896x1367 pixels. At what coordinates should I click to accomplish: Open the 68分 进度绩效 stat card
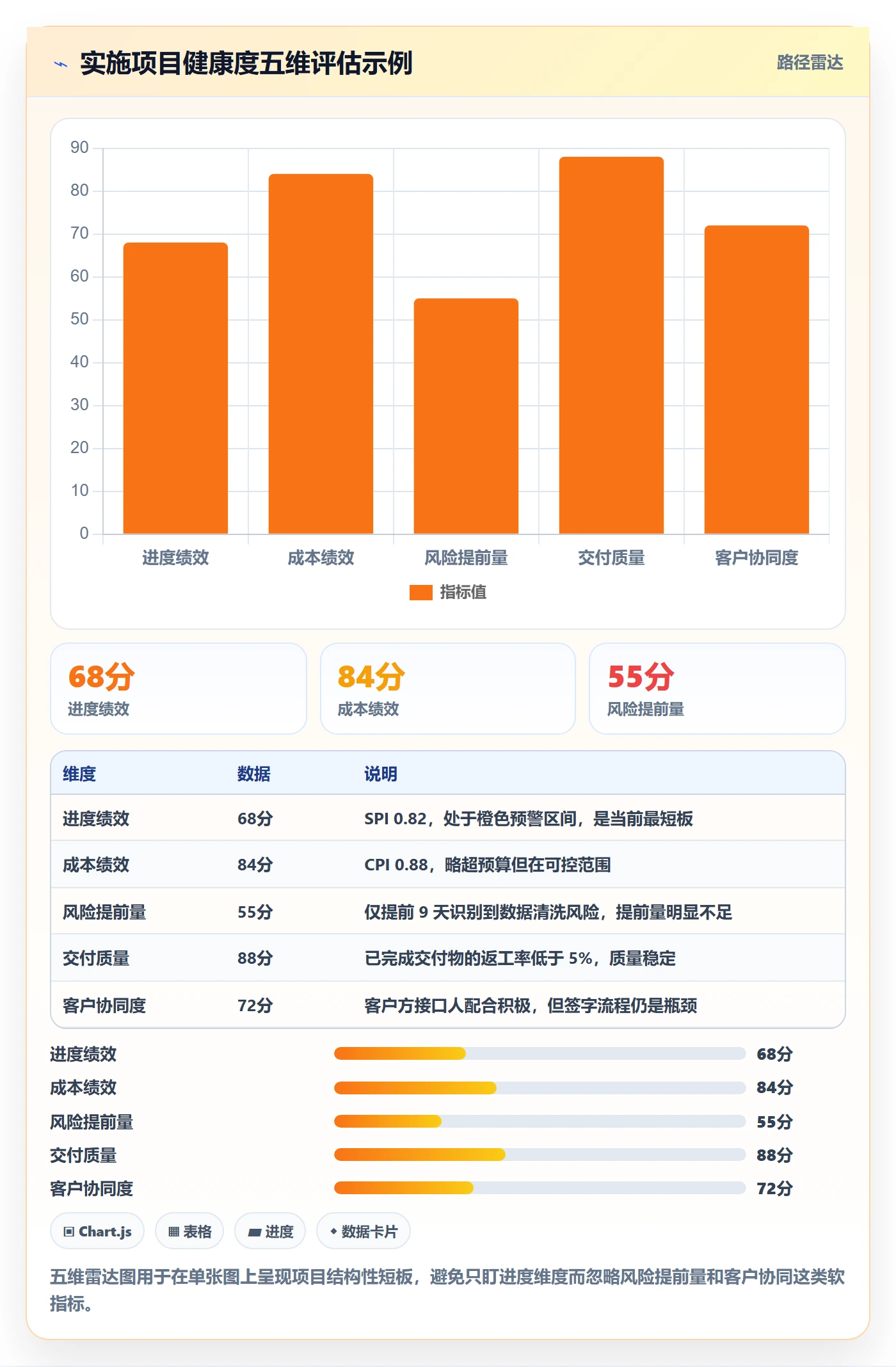tap(179, 689)
